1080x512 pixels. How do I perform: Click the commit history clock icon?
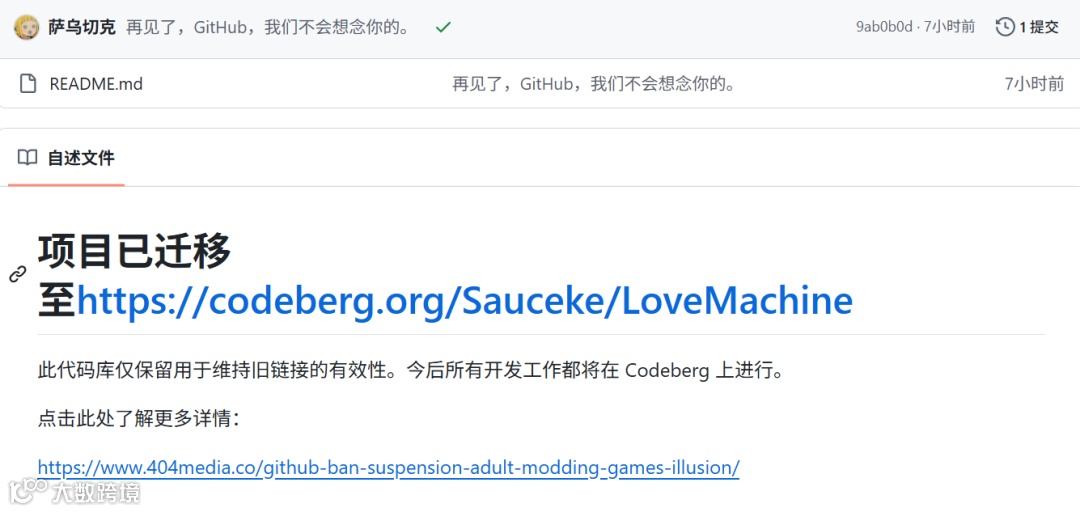1005,28
